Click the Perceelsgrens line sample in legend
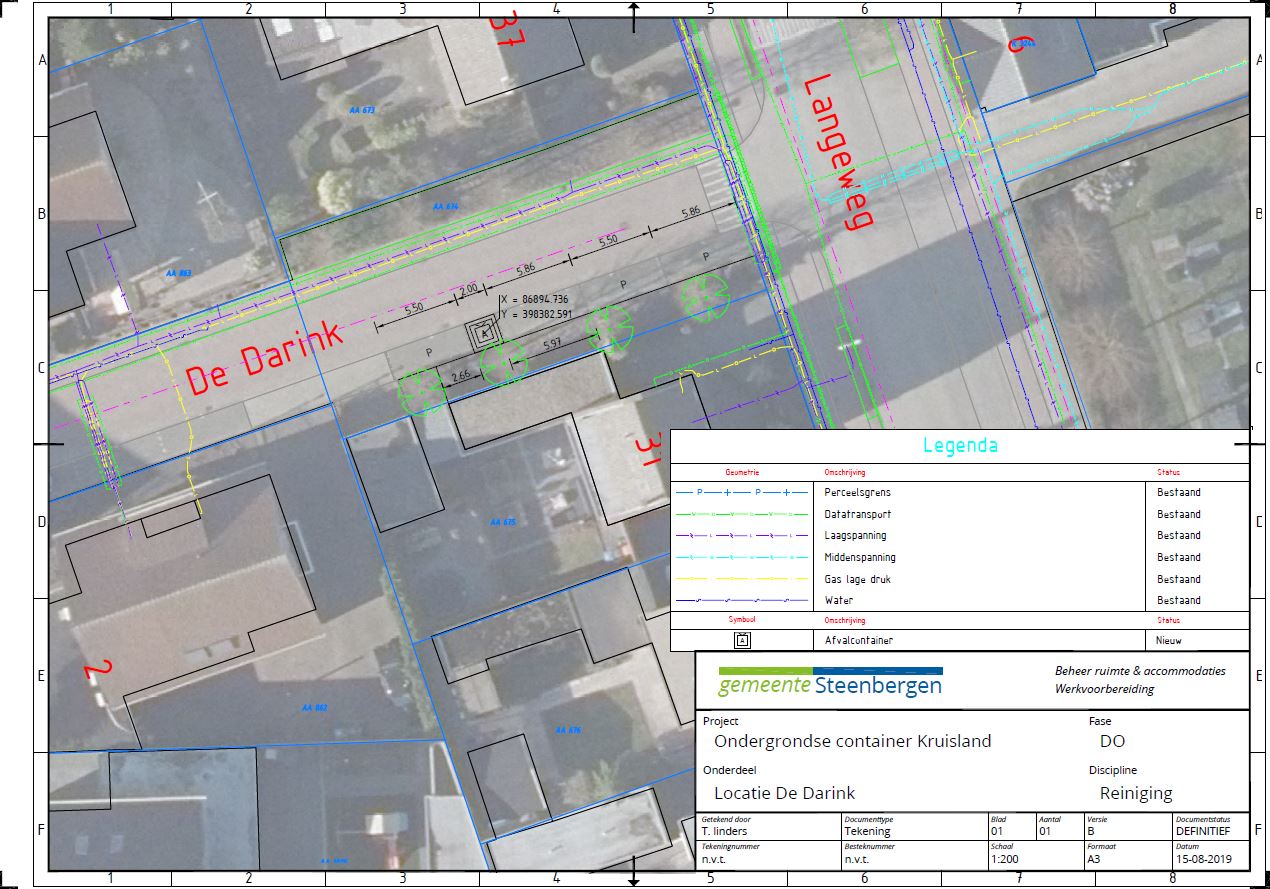The height and width of the screenshot is (889, 1270). click(x=741, y=492)
